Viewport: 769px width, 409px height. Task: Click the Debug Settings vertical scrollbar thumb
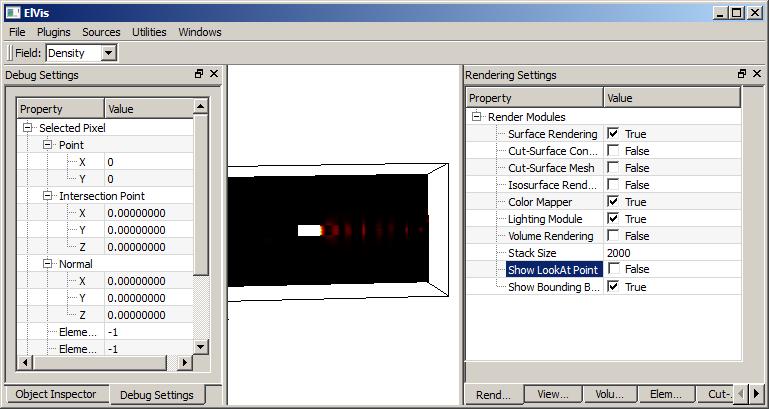click(201, 194)
